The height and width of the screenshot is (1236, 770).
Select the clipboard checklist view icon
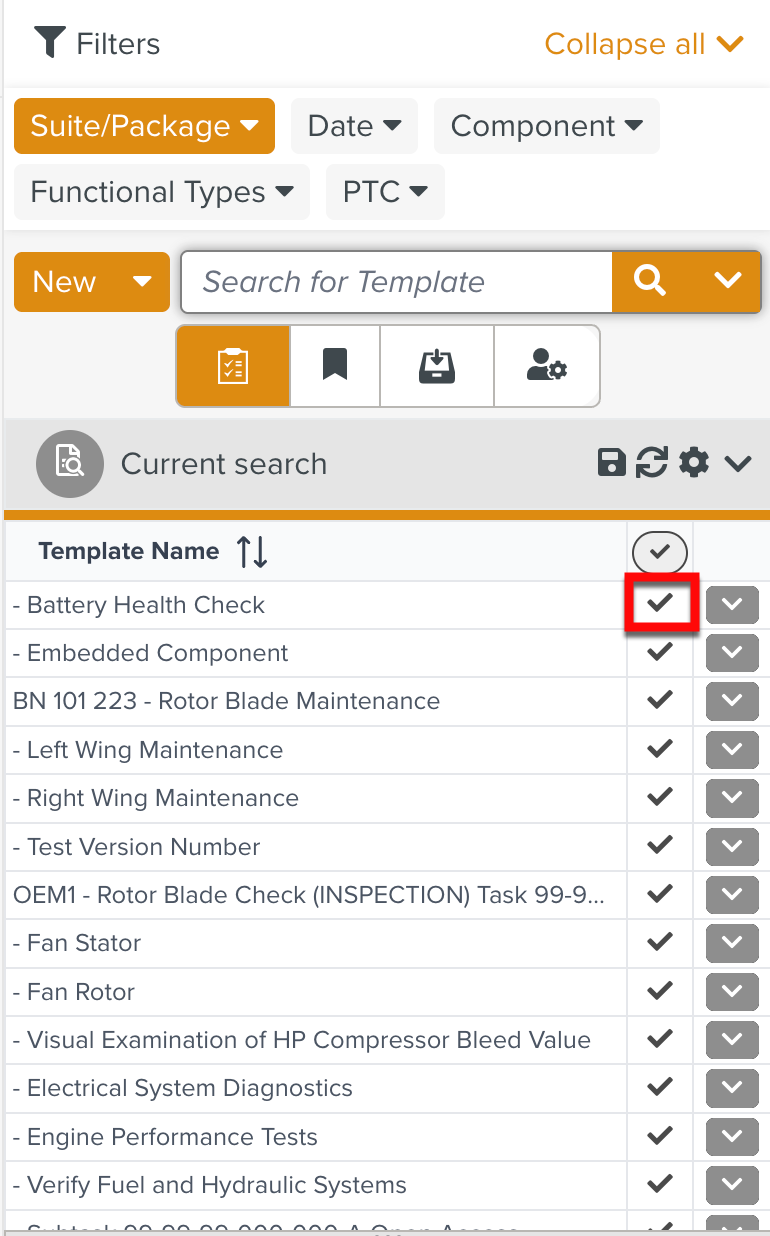coord(233,366)
